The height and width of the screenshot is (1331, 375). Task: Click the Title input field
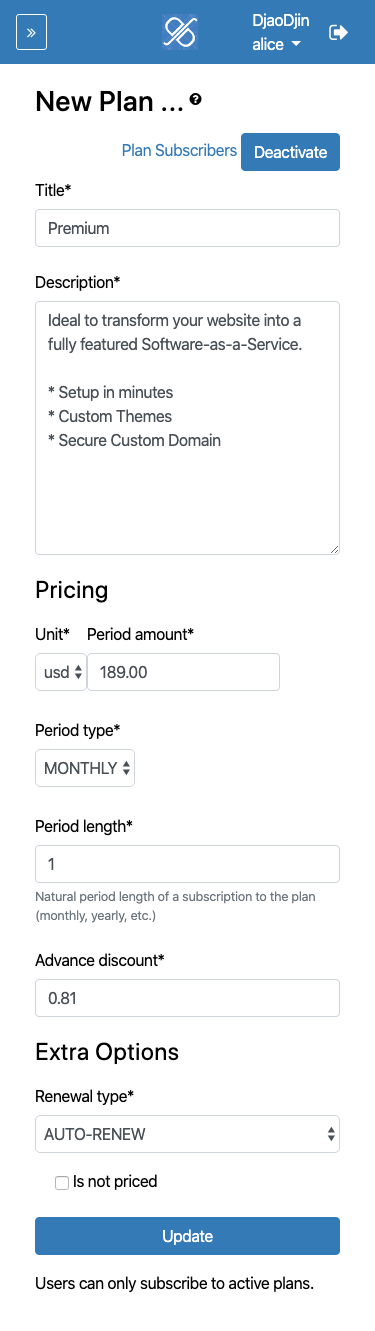point(187,228)
